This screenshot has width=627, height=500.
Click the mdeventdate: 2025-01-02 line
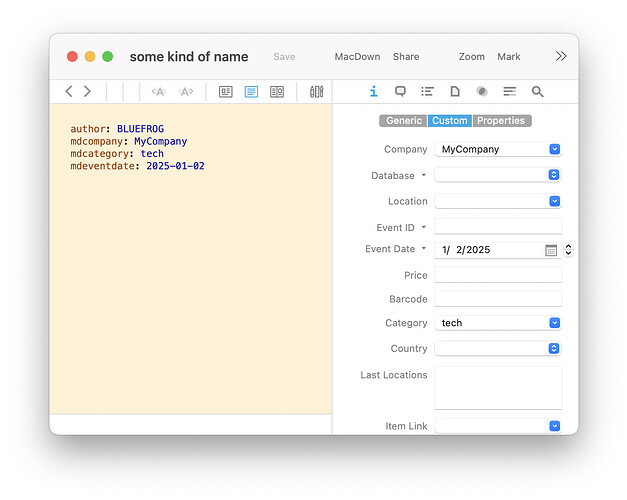pos(138,166)
